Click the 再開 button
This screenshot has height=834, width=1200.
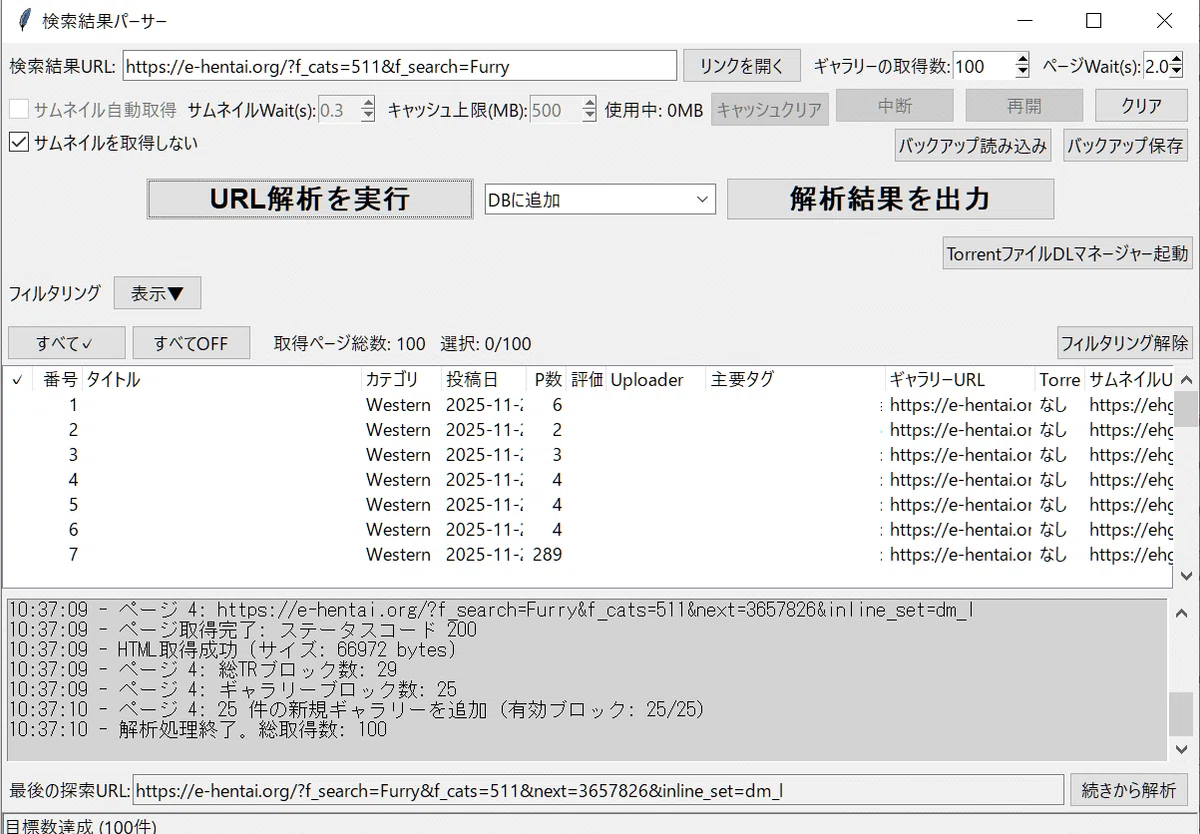1024,106
